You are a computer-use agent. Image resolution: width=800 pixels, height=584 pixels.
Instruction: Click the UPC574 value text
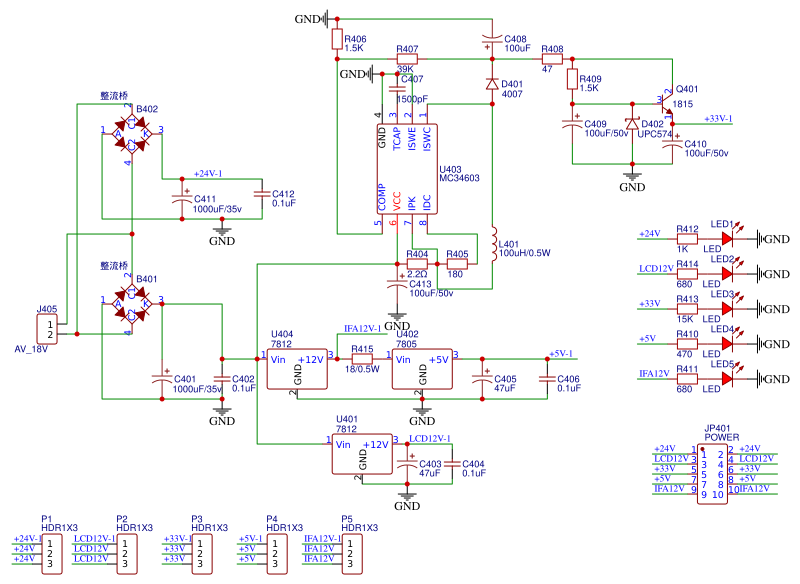click(655, 134)
